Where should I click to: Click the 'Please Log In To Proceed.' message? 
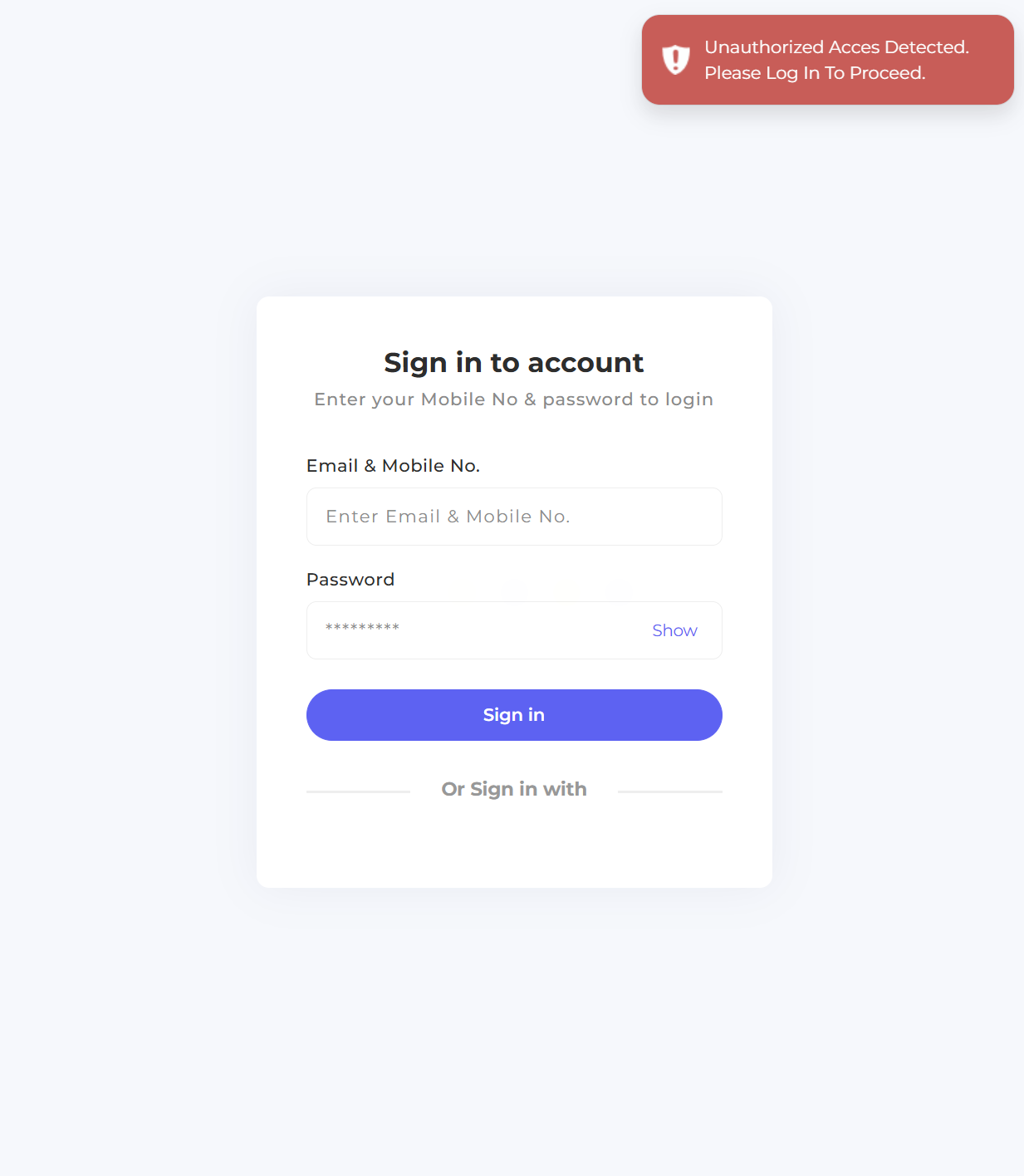[x=814, y=73]
